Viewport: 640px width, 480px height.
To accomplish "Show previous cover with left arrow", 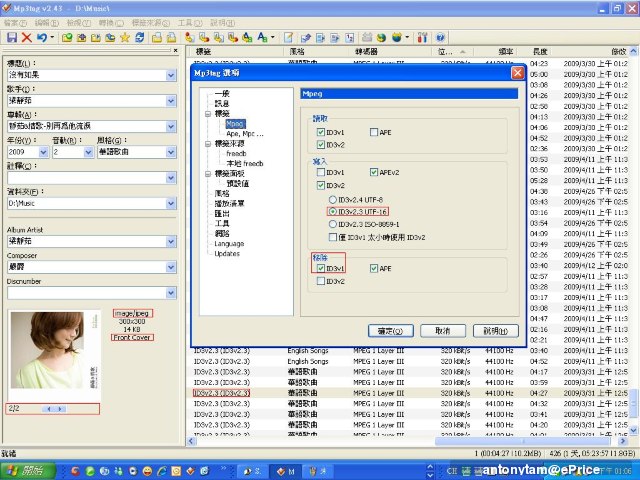I will [x=49, y=409].
